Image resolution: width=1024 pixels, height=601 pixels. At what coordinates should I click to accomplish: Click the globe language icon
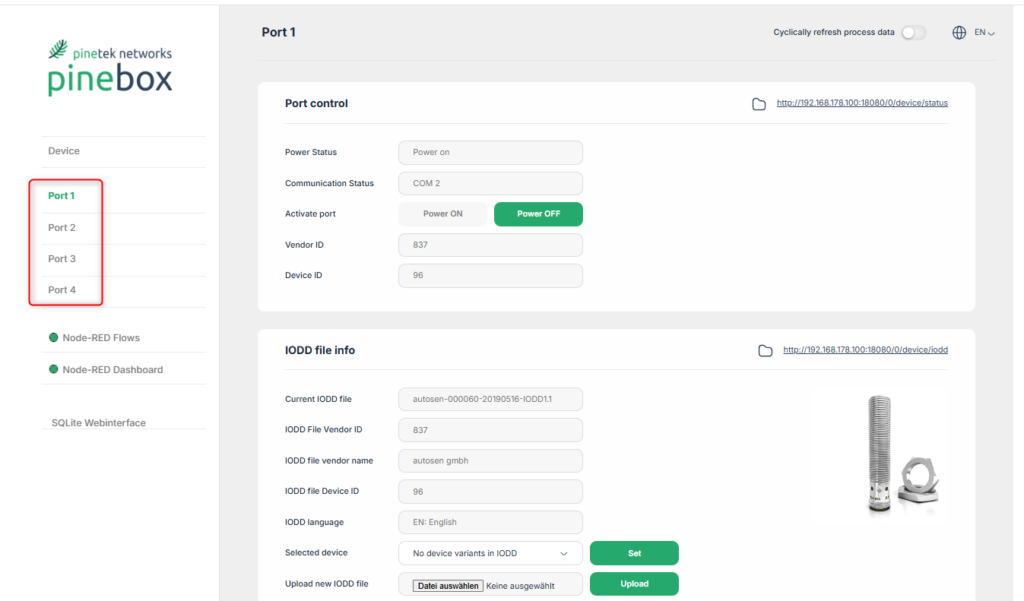point(959,33)
